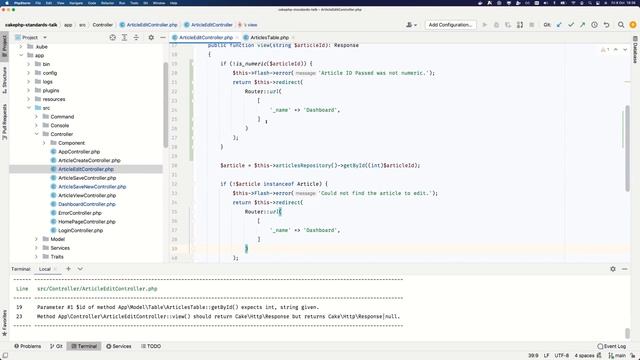The image size is (640, 360).
Task: Click the Run button in toolbar
Action: (x=484, y=25)
